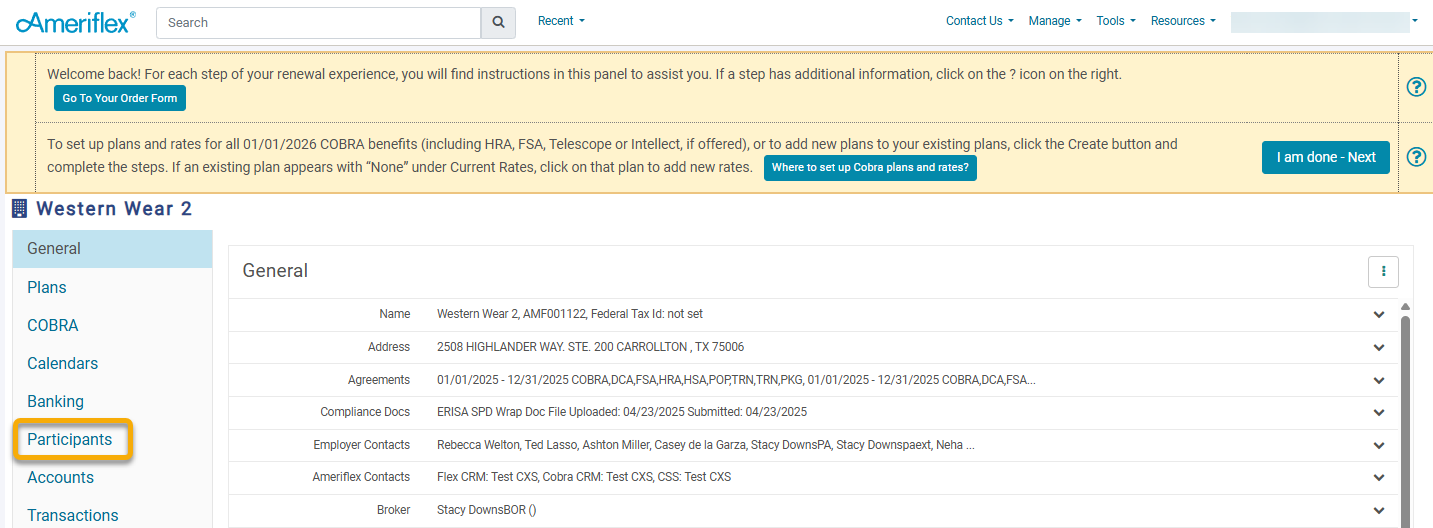
Task: Expand the Name row chevron
Action: tap(1379, 314)
